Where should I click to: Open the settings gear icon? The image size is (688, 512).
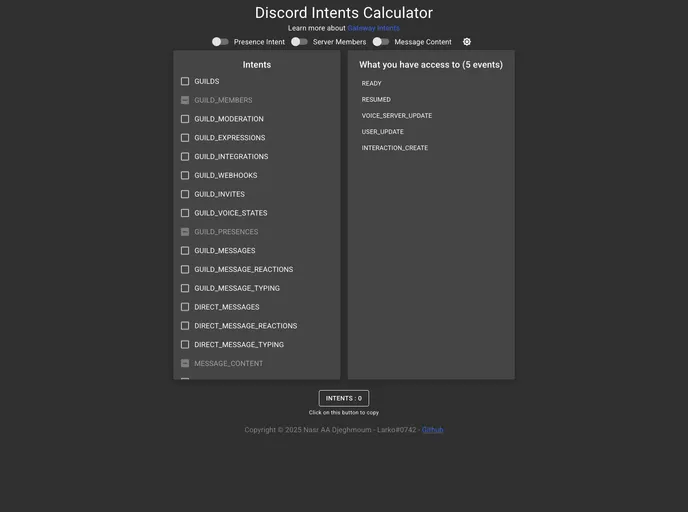click(467, 42)
